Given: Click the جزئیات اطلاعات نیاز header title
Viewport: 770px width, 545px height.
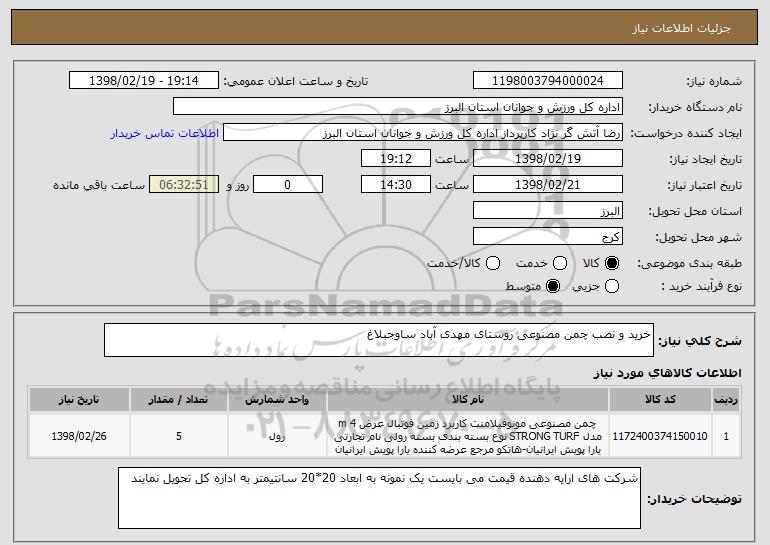Looking at the screenshot, I should click(681, 28).
